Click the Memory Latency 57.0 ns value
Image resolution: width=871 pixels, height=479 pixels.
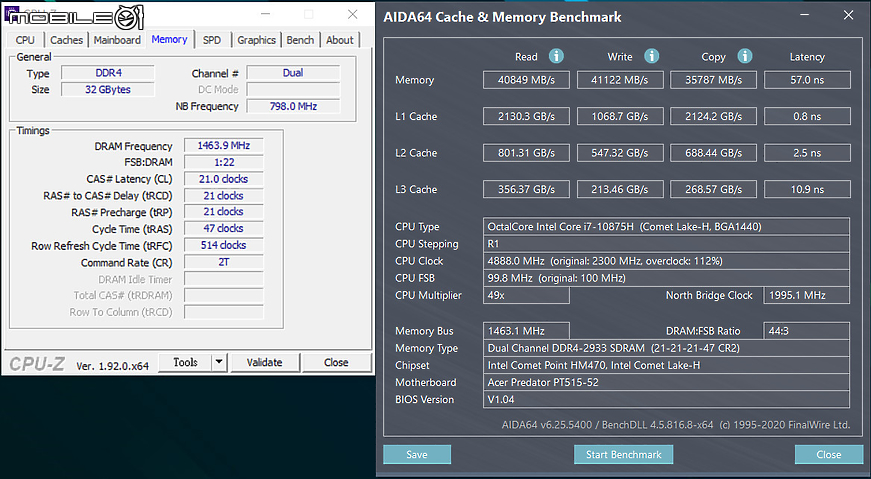(807, 79)
